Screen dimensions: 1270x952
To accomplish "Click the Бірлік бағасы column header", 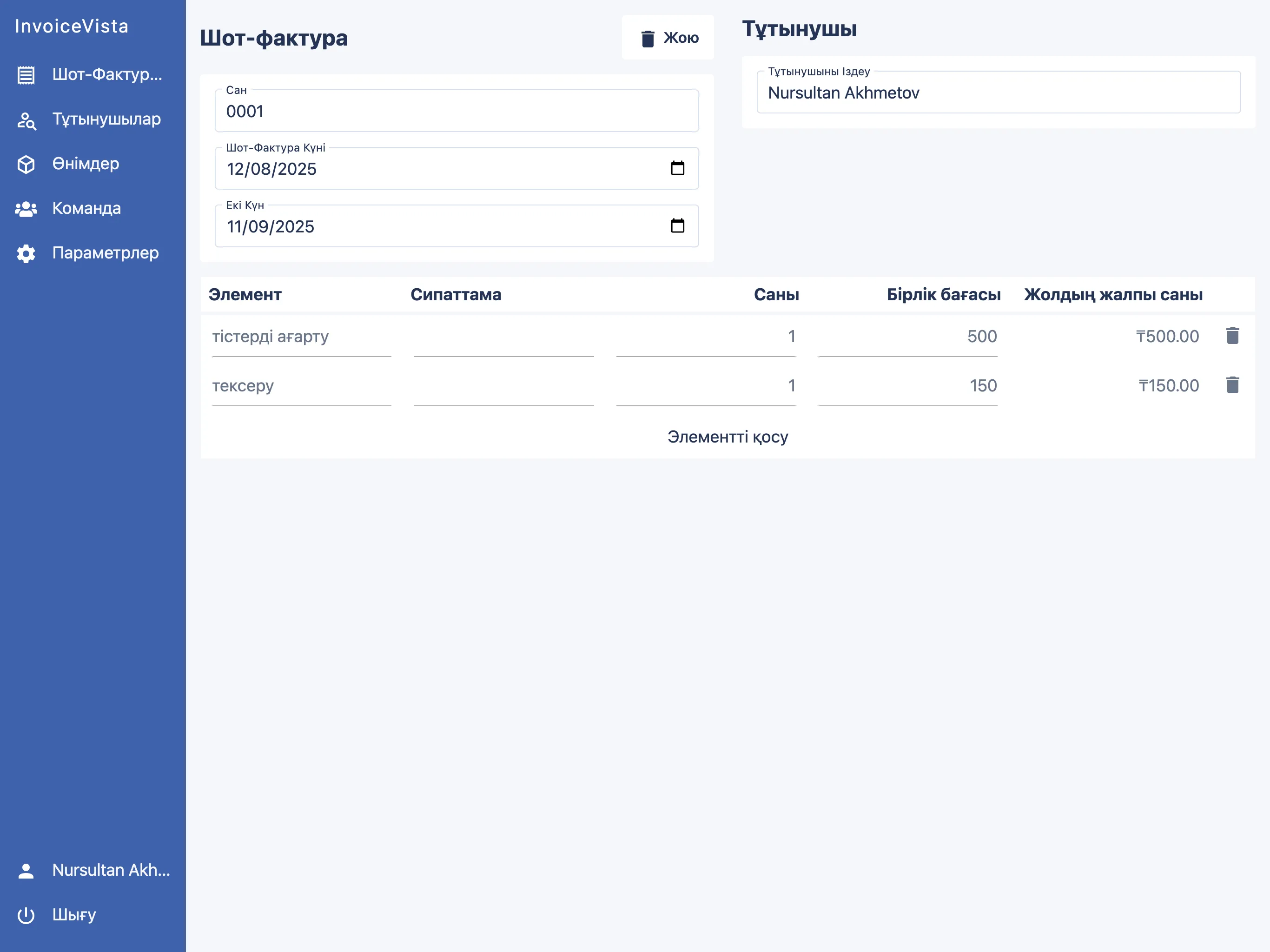I will pos(943,295).
